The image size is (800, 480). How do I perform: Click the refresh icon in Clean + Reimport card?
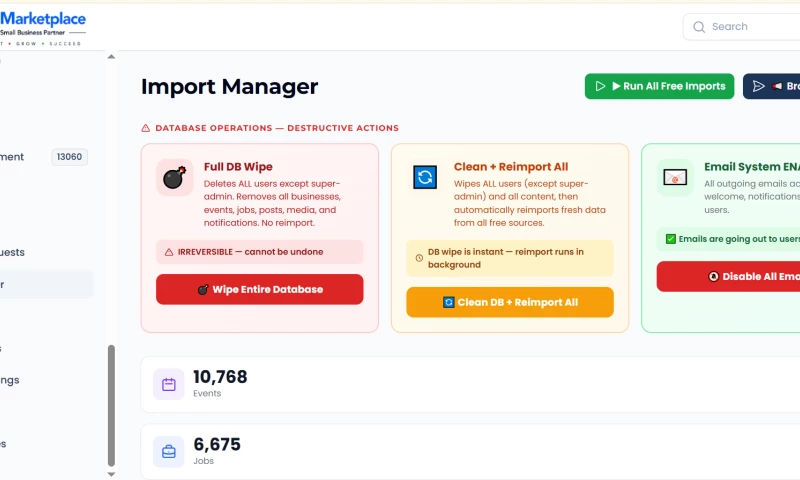424,177
